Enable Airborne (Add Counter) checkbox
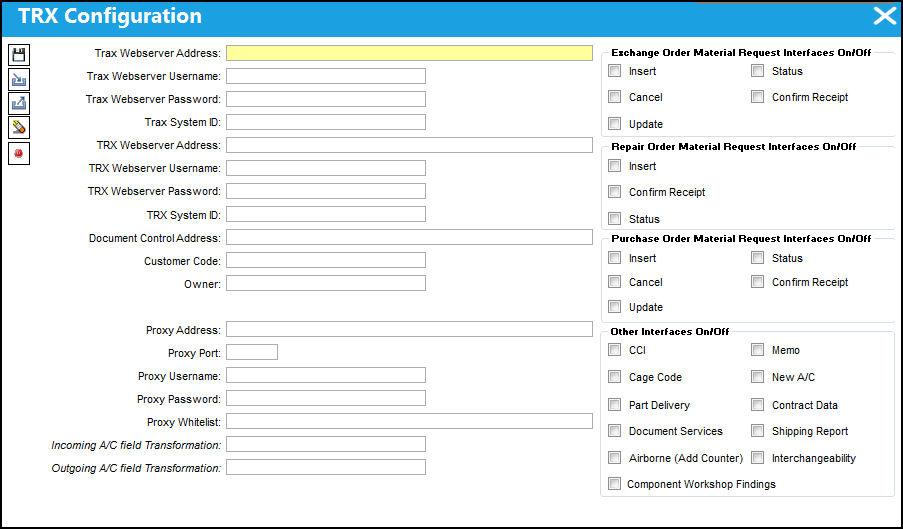 (615, 458)
